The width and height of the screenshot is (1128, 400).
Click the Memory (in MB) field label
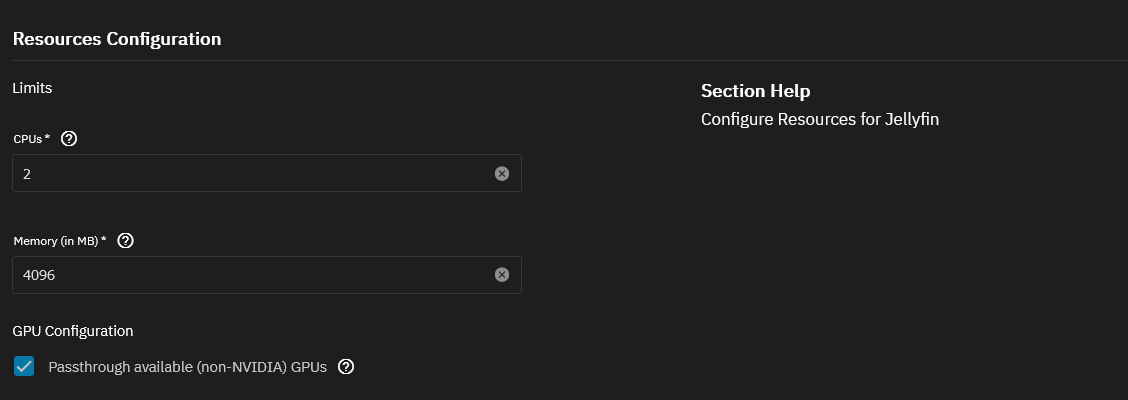point(55,241)
